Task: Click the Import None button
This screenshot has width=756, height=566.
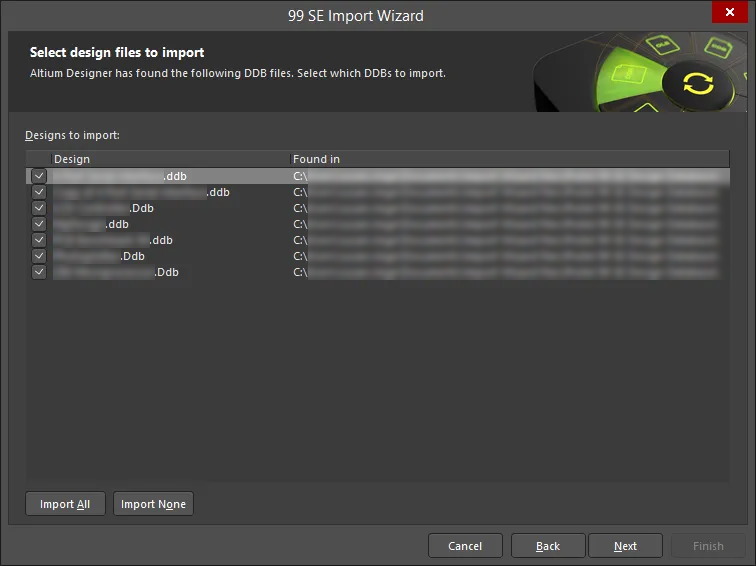Action: (153, 504)
